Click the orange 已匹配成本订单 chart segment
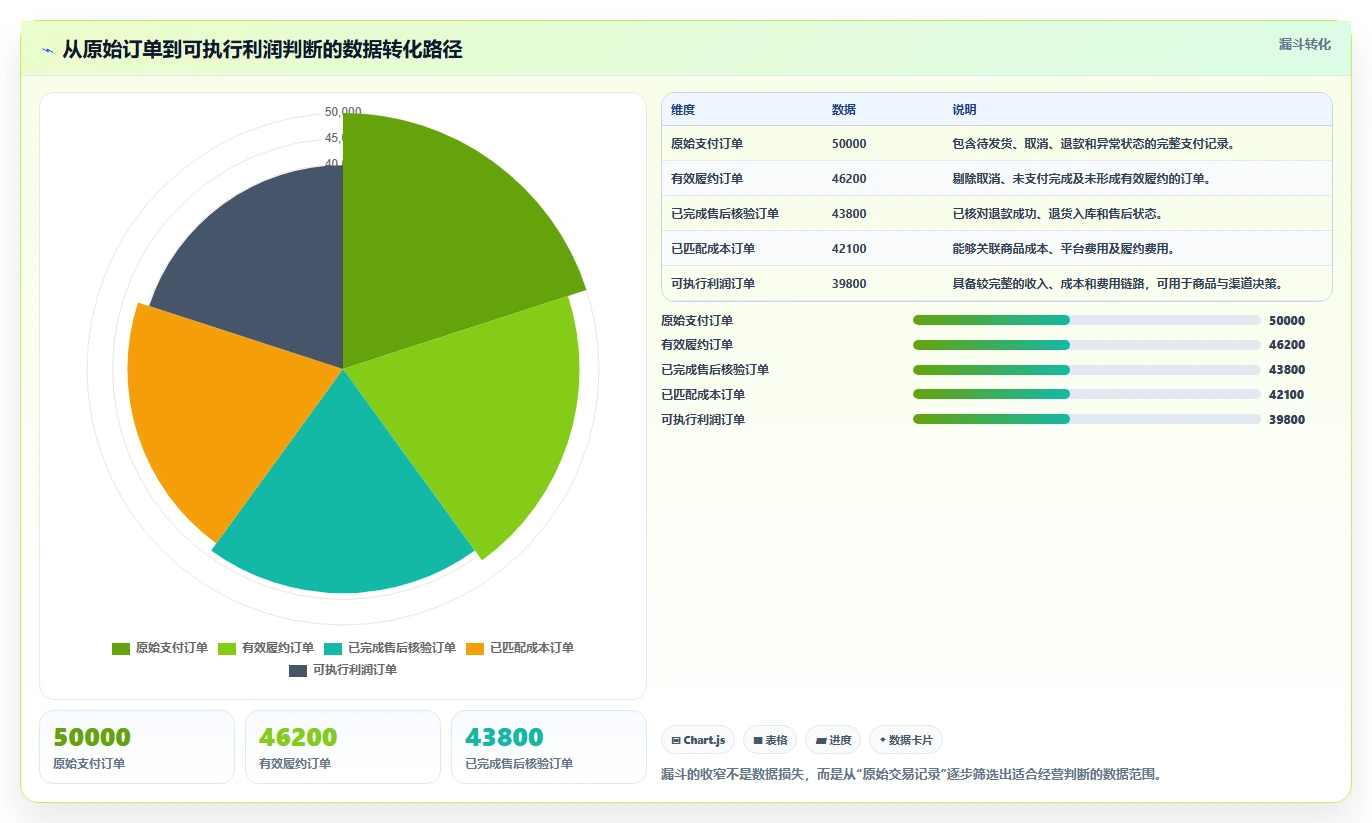This screenshot has height=823, width=1372. 220,410
